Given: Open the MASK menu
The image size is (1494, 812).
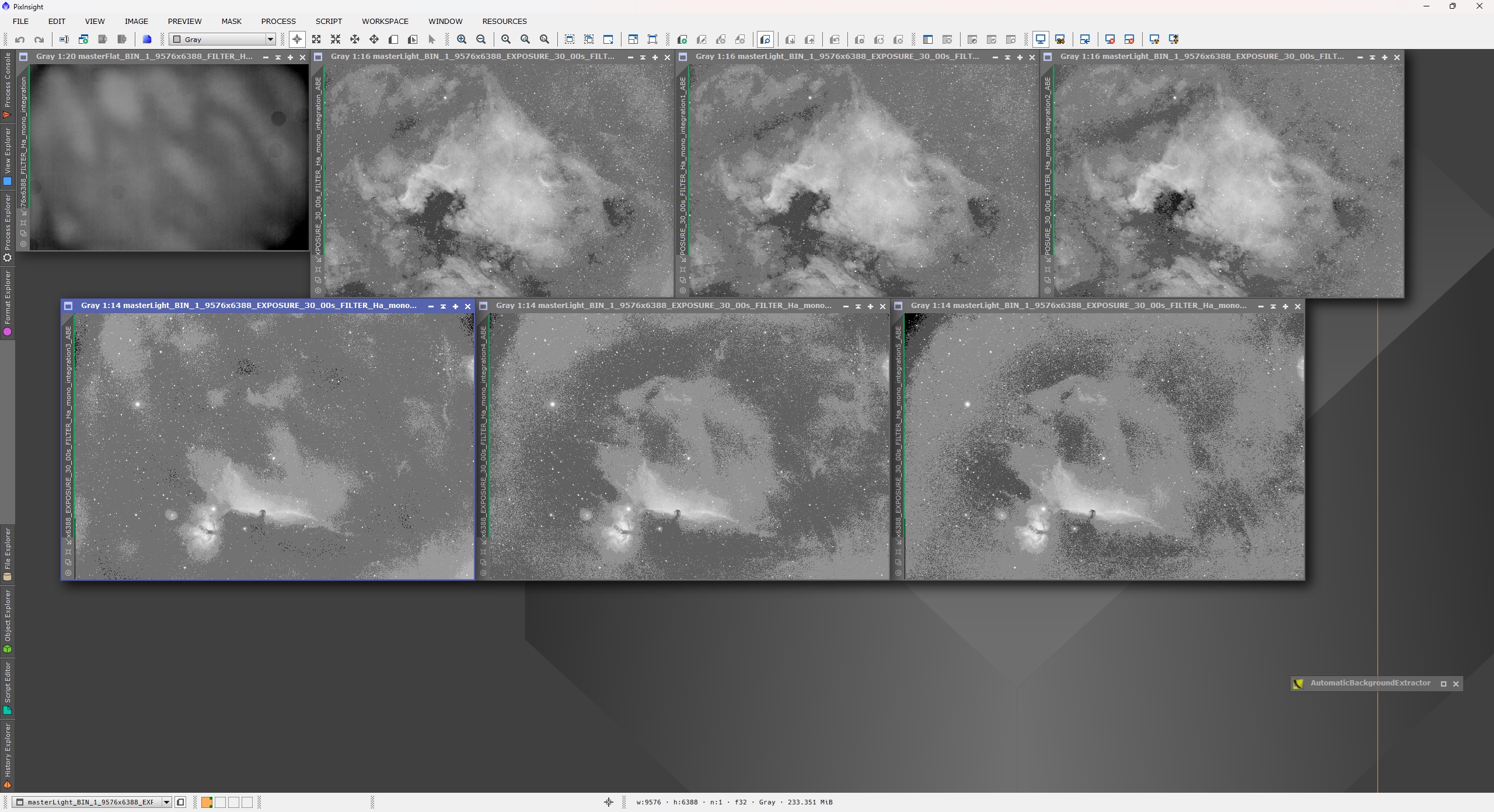Looking at the screenshot, I should click(x=231, y=21).
